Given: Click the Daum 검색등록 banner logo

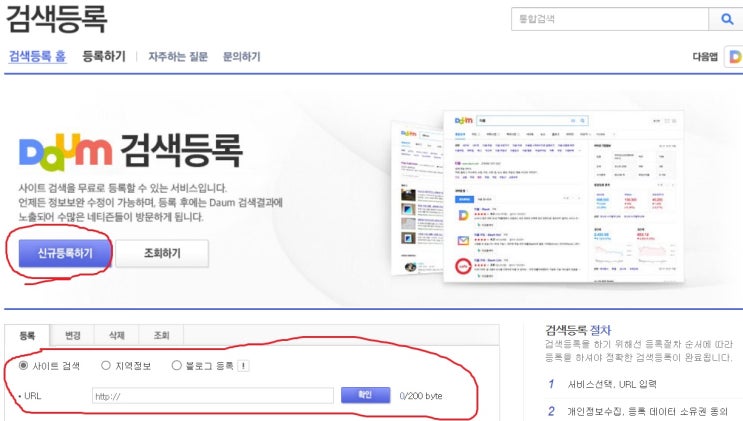Looking at the screenshot, I should click(x=131, y=152).
